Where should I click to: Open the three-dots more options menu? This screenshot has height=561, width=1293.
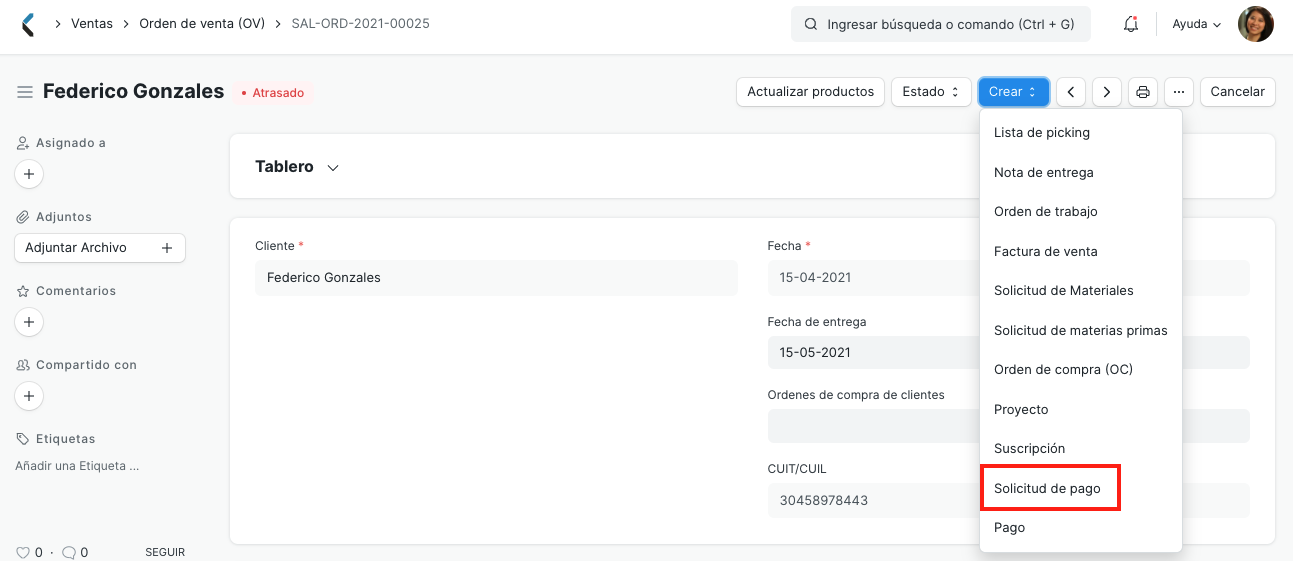click(x=1179, y=92)
